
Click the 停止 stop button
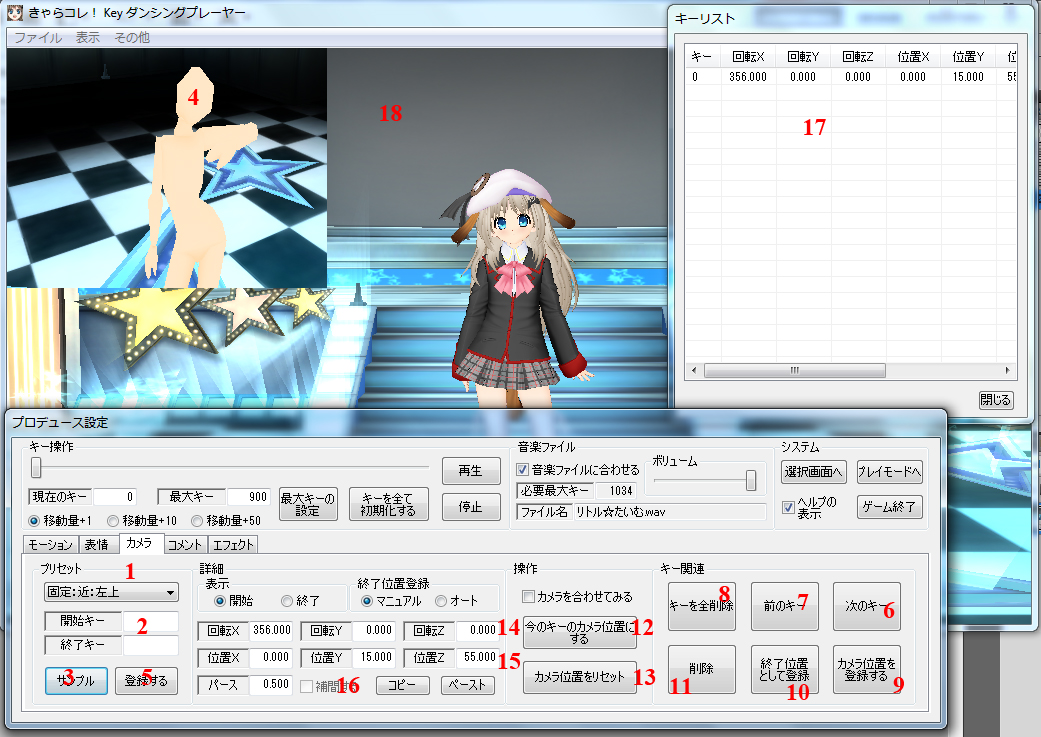click(471, 507)
